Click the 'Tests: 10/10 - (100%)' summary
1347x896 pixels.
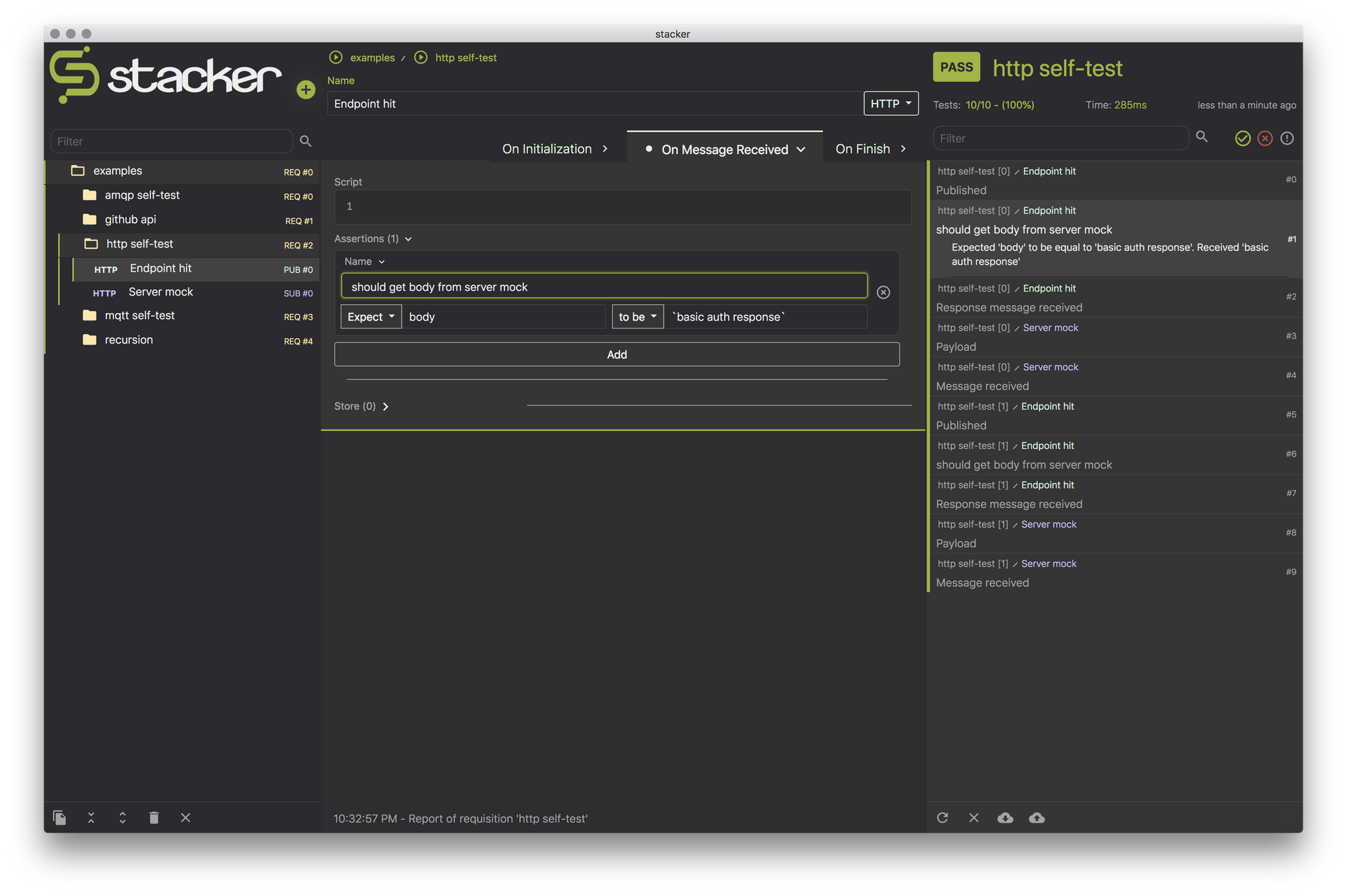tap(983, 105)
